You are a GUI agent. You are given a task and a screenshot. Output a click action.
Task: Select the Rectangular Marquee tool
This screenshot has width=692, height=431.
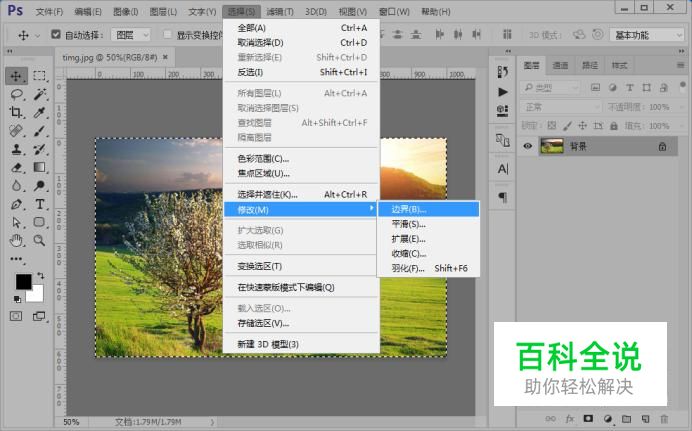click(x=39, y=75)
